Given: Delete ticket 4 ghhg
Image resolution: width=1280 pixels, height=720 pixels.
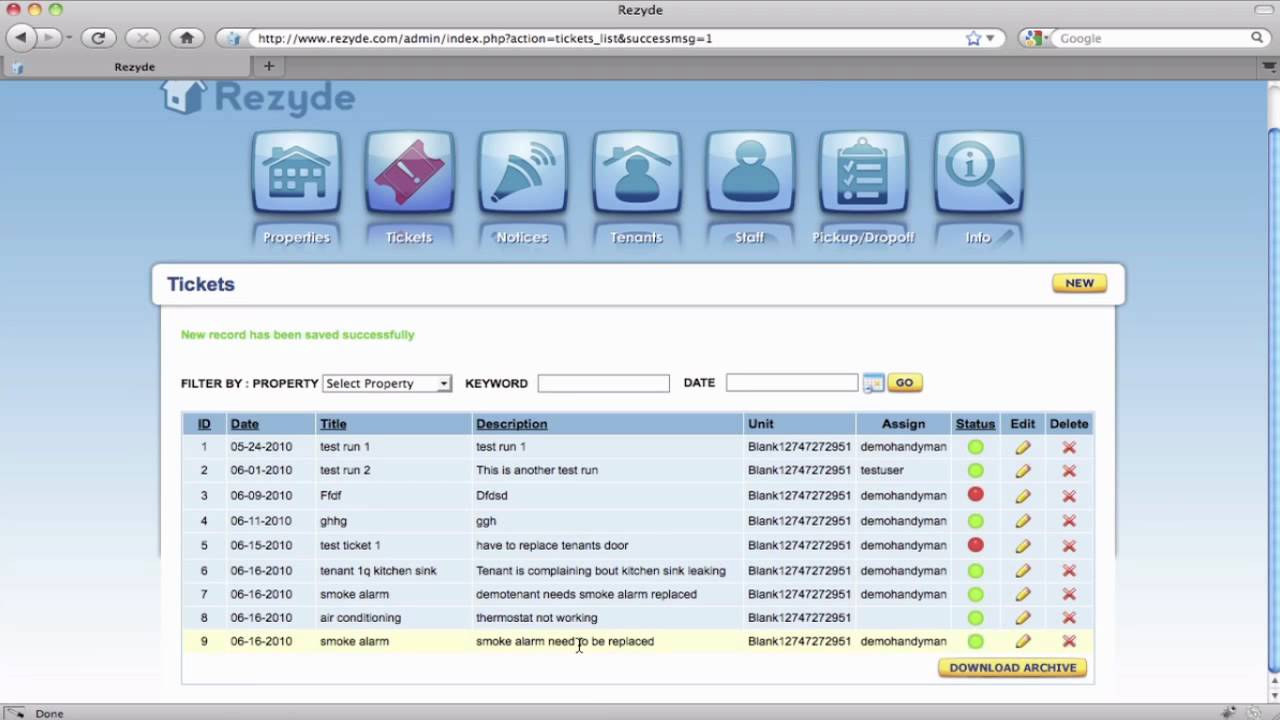Looking at the screenshot, I should point(1069,521).
